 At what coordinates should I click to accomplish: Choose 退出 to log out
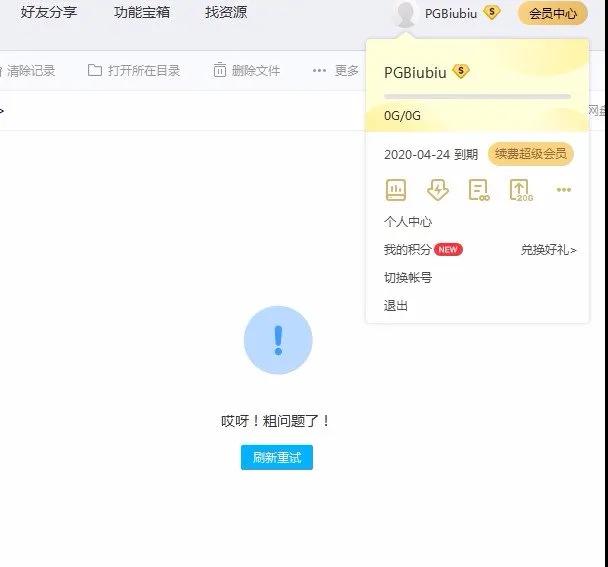(x=396, y=306)
